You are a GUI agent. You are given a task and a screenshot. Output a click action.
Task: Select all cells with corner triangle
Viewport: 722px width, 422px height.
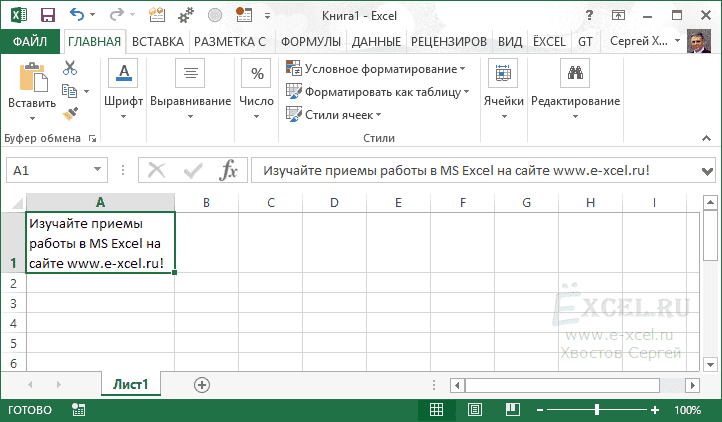(x=17, y=203)
